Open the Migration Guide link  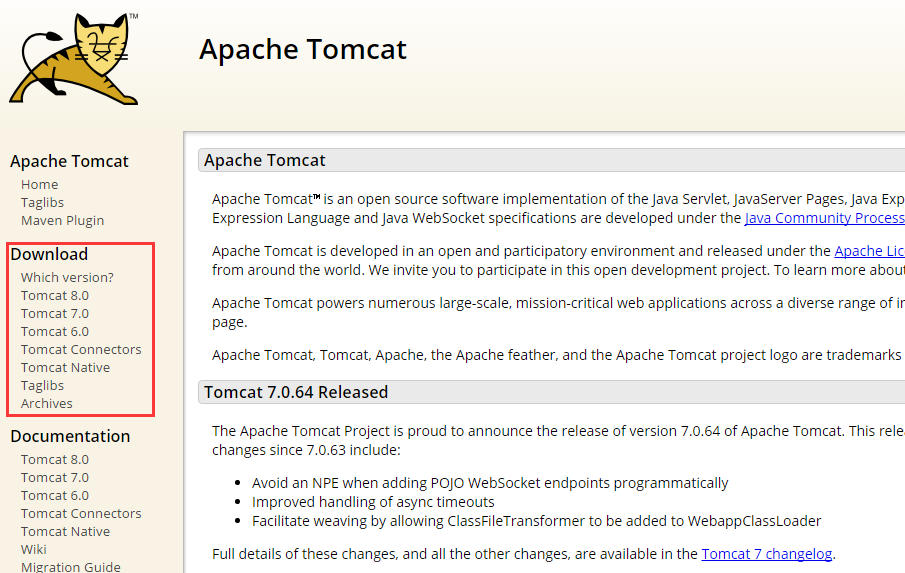[x=70, y=567]
